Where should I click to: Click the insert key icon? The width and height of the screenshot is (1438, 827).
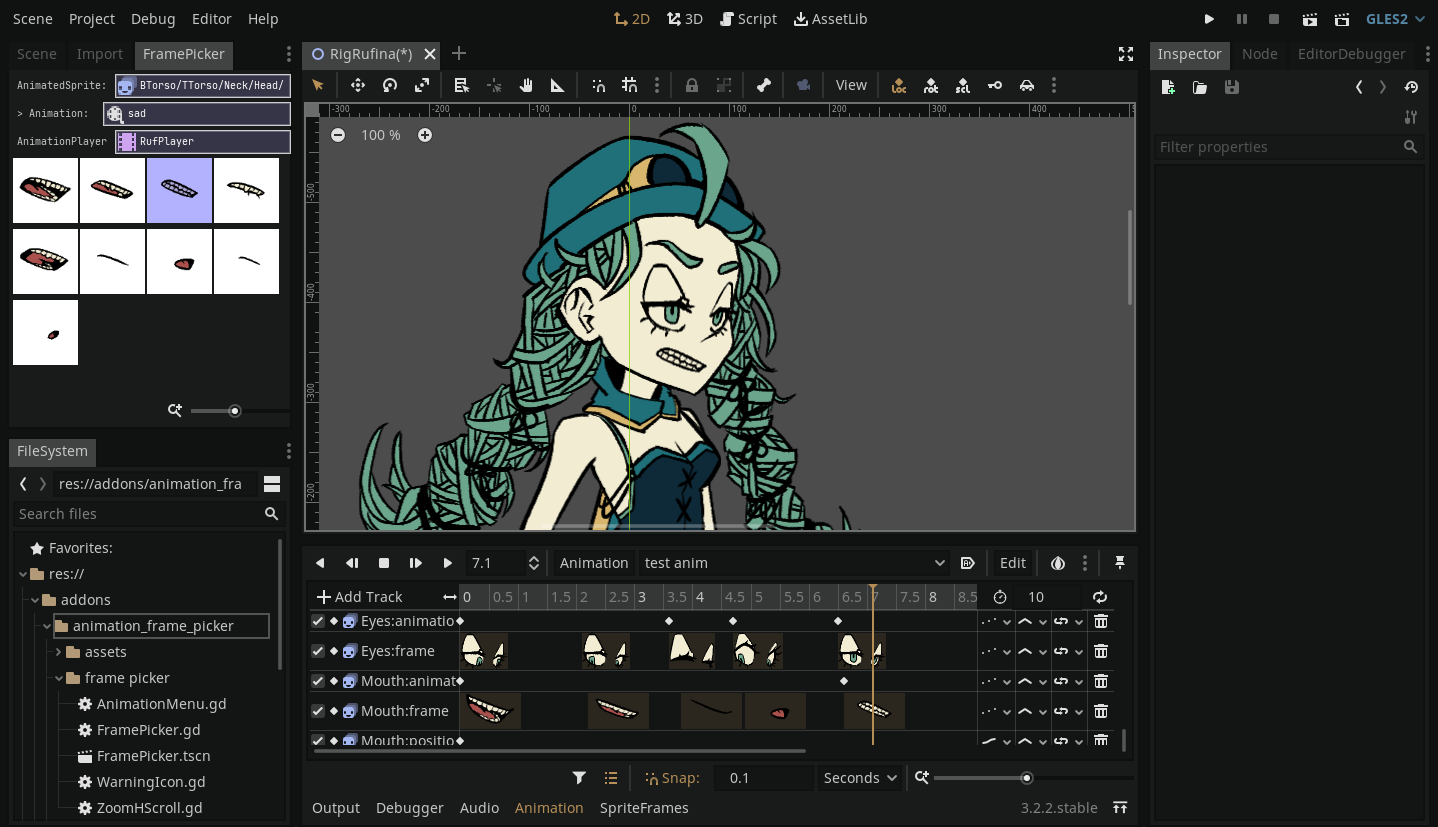pyautogui.click(x=995, y=85)
